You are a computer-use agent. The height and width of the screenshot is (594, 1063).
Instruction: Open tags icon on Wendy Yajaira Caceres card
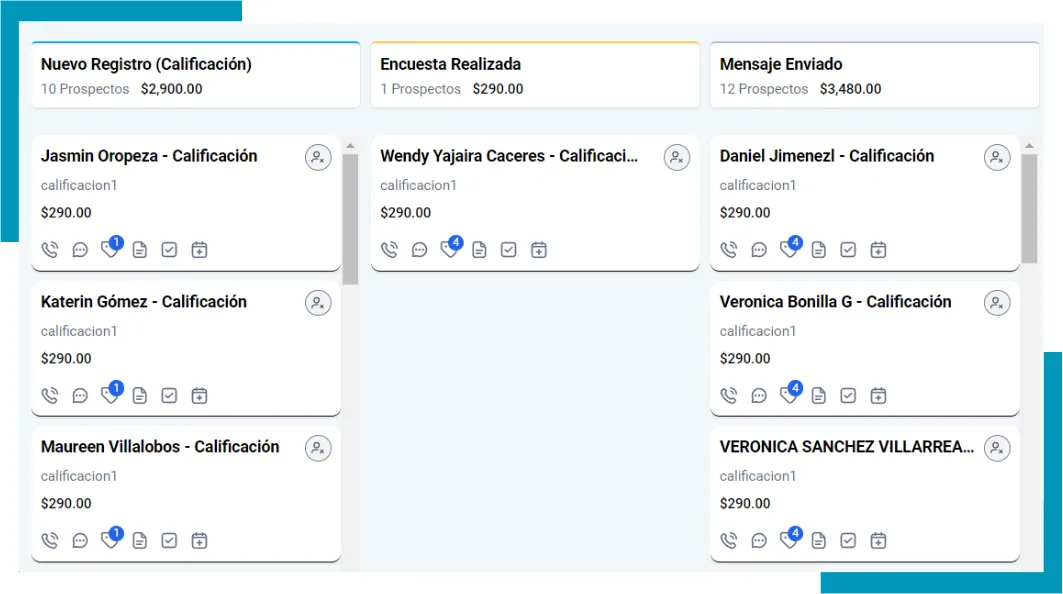click(x=450, y=249)
